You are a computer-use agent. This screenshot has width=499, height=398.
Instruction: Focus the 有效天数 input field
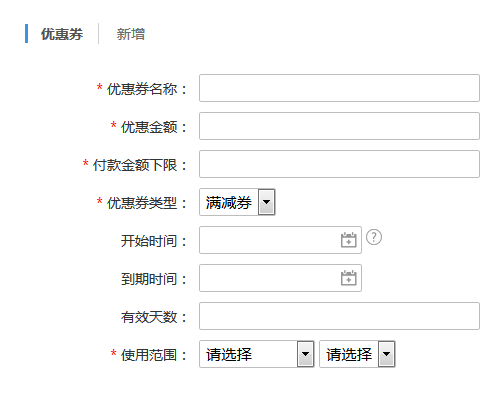pos(339,316)
